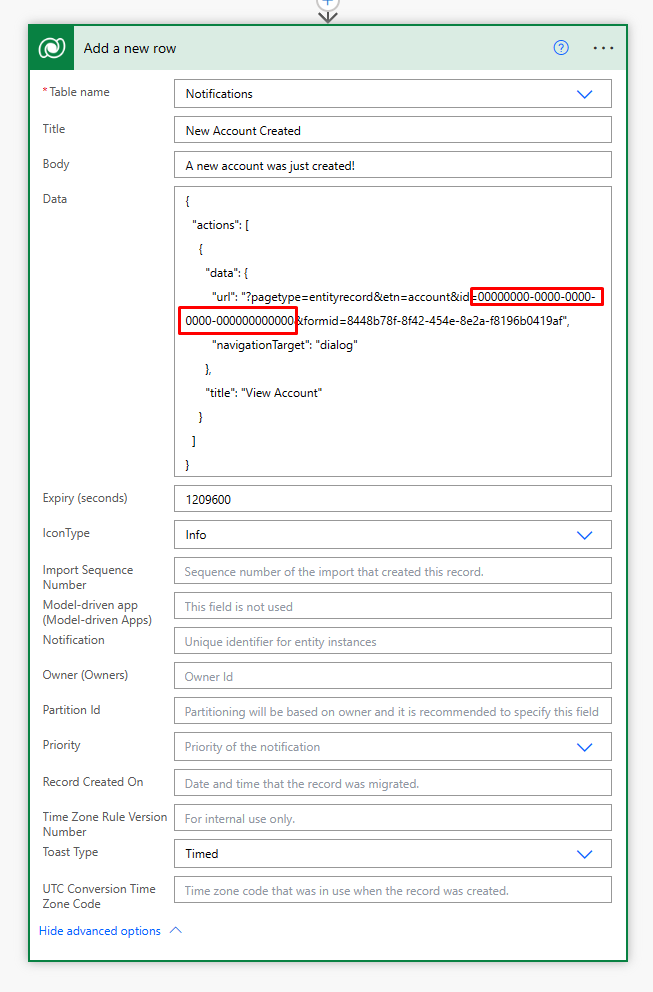Click the Hide advanced options chevron
Screen dimensions: 653x992
point(176,930)
